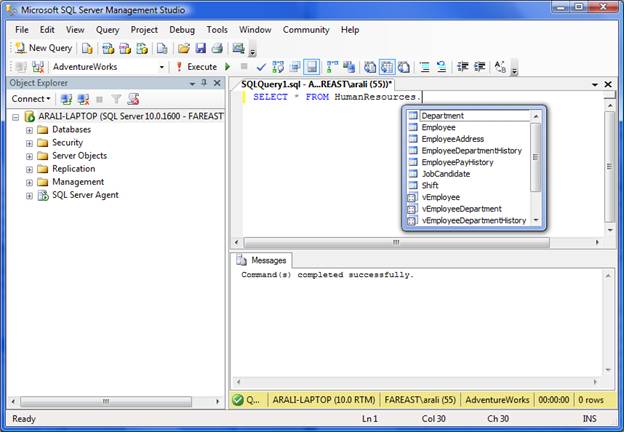This screenshot has height=432, width=624.
Task: Expand the Replication folder
Action: 29,169
